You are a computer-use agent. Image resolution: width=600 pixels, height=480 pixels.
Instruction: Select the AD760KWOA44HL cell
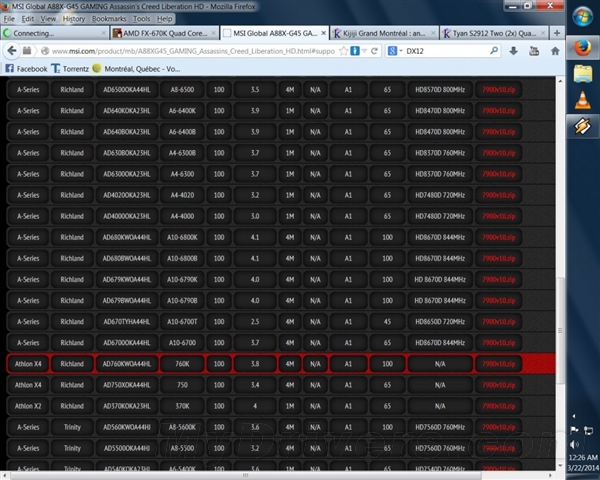tap(126, 364)
